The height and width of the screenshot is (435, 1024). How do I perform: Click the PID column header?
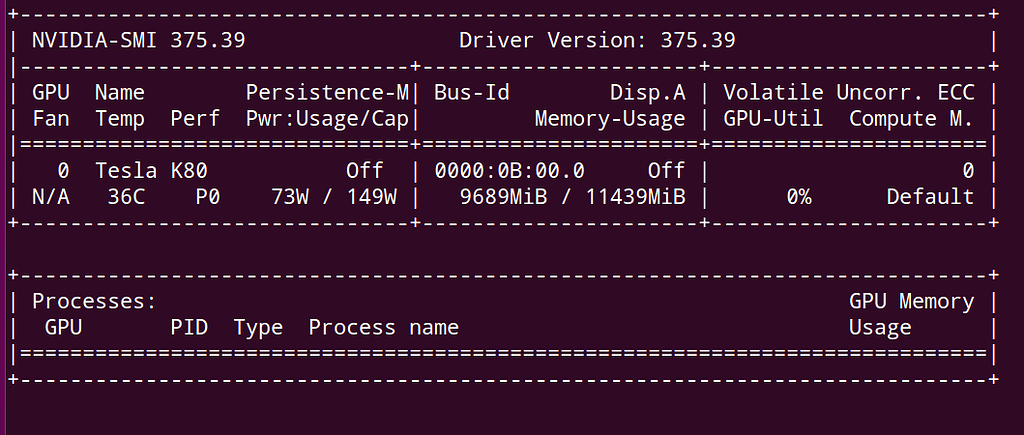tap(189, 327)
